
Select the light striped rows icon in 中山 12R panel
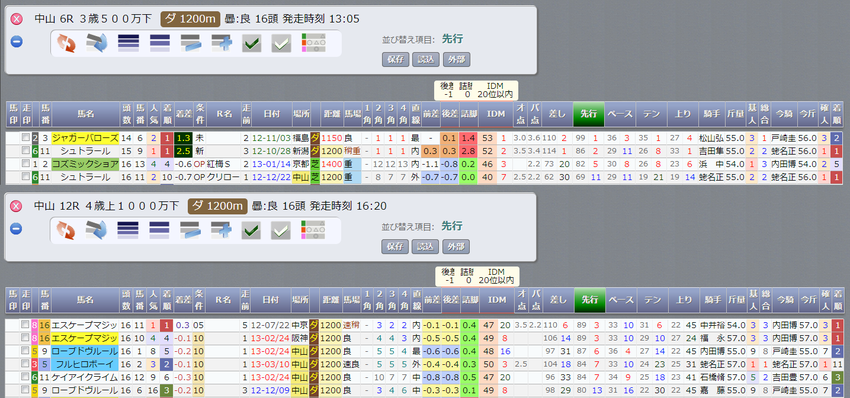[159, 230]
